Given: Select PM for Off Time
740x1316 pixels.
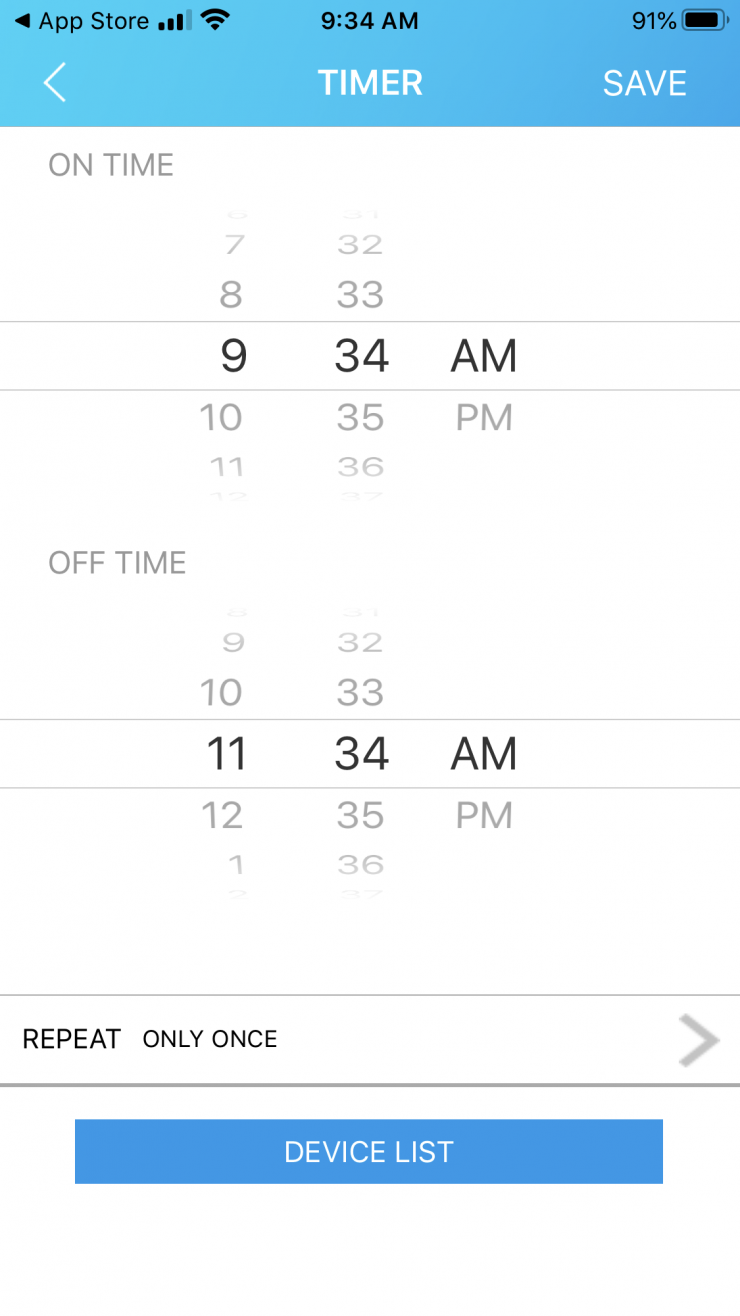Looking at the screenshot, I should pos(484,816).
